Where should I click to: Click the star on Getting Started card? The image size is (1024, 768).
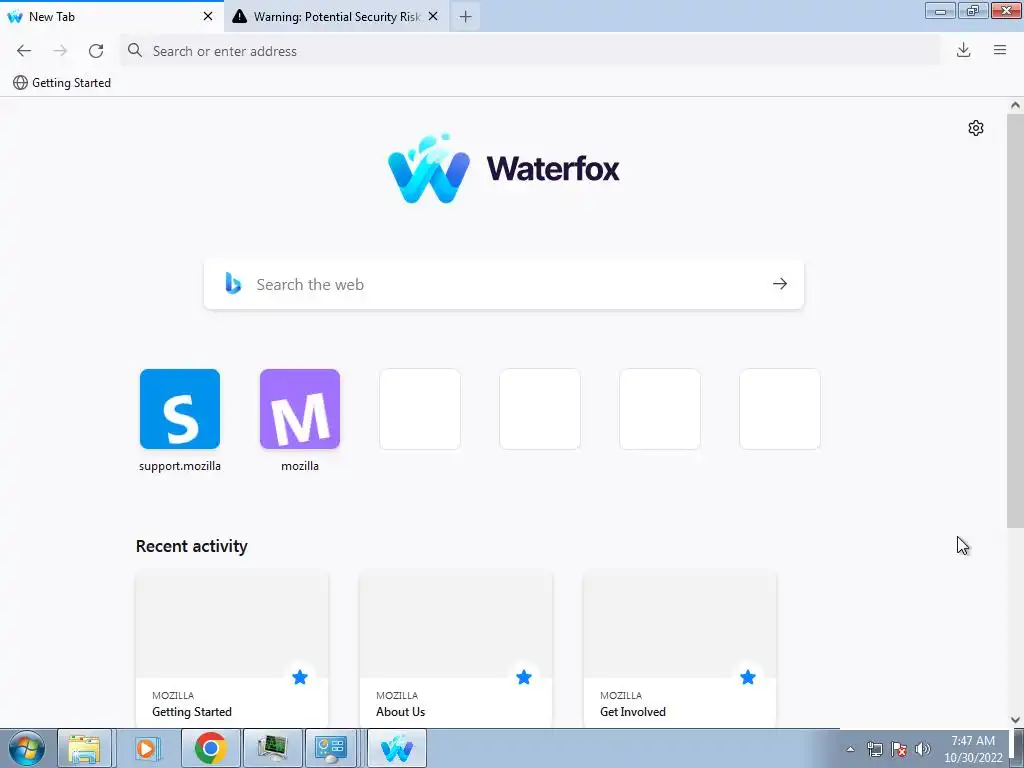pyautogui.click(x=300, y=678)
